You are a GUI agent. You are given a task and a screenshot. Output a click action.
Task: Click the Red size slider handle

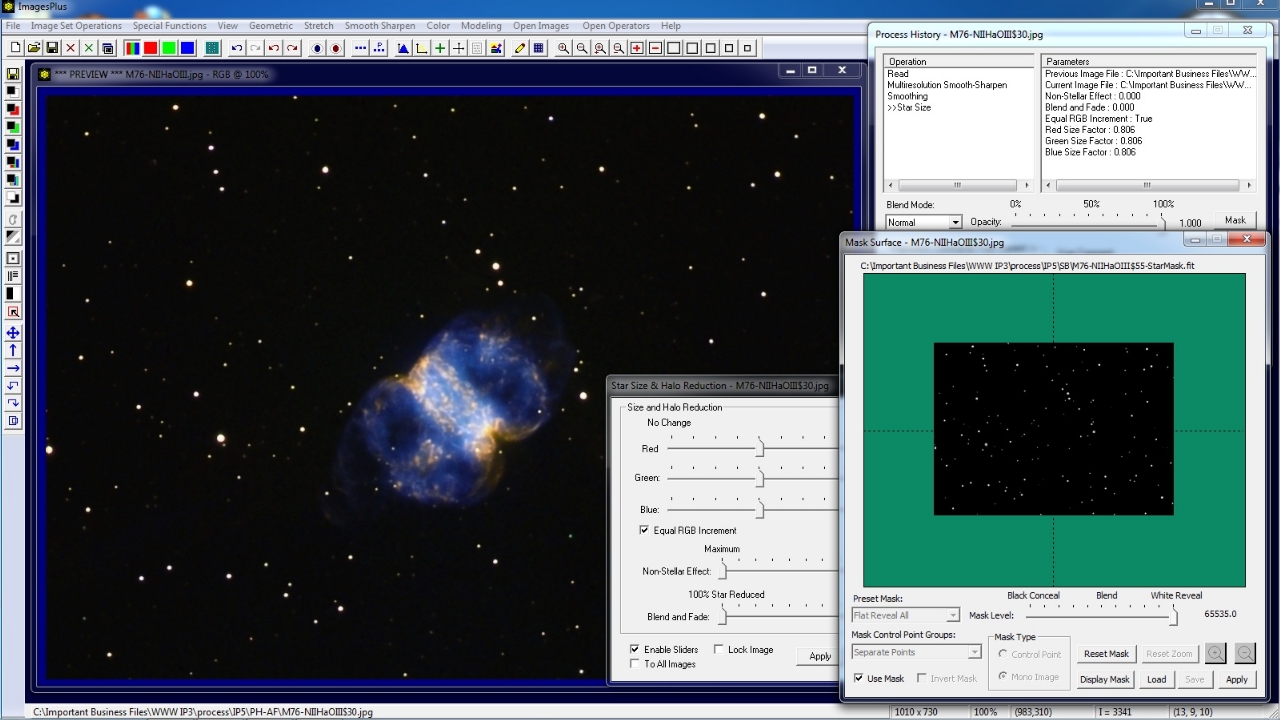[x=760, y=447]
